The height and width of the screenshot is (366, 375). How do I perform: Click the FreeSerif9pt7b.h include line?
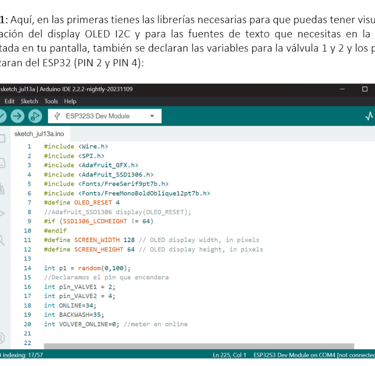[x=106, y=184]
